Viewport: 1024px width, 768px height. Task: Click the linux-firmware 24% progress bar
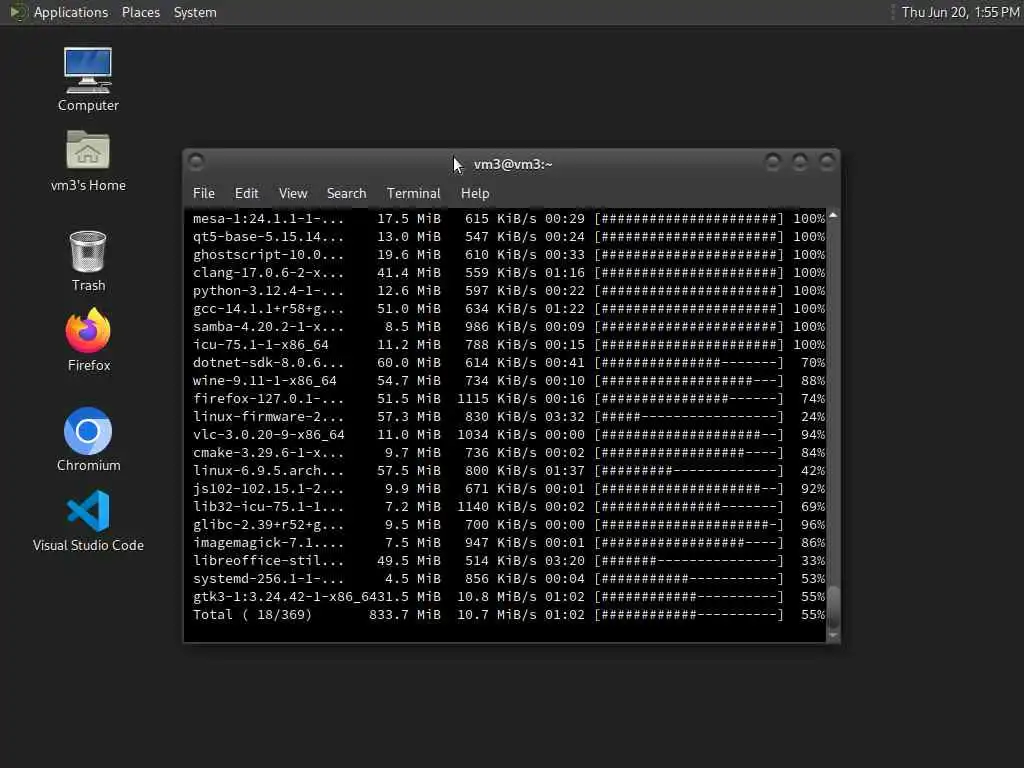[689, 417]
